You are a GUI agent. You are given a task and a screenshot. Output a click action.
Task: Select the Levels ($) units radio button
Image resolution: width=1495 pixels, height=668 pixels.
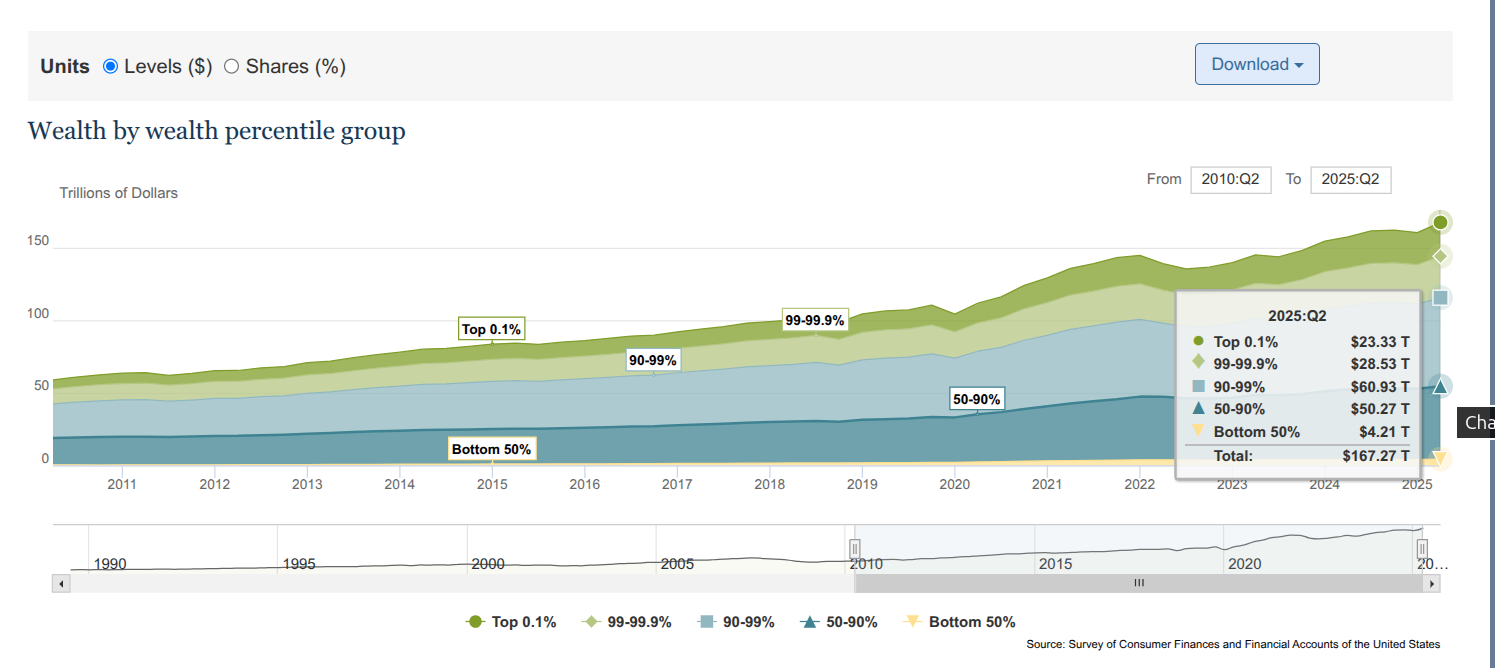point(111,67)
